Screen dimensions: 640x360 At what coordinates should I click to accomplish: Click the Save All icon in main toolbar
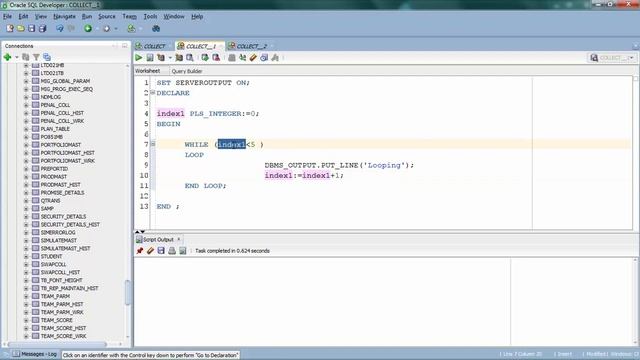click(x=42, y=29)
